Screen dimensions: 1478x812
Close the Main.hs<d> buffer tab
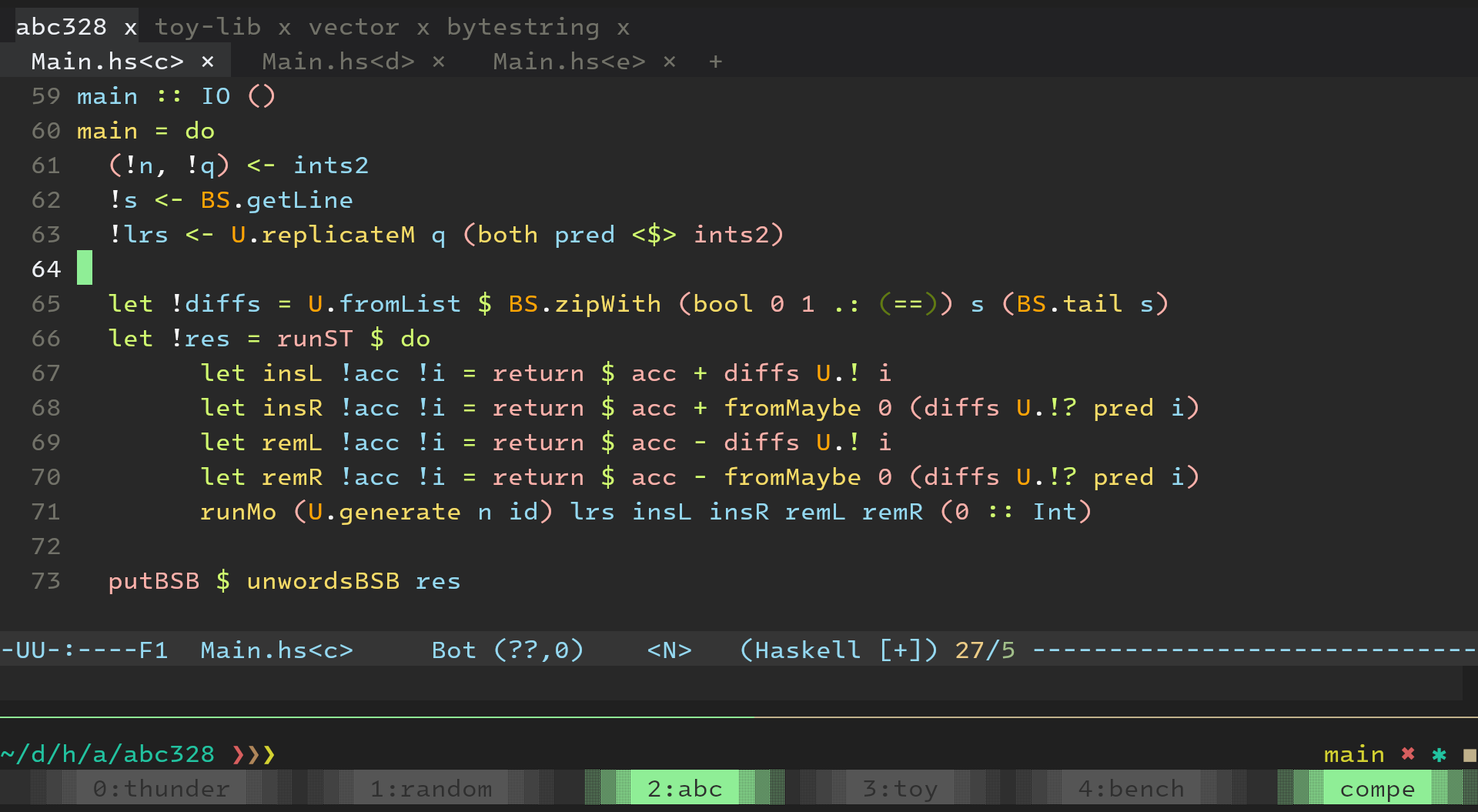point(439,62)
